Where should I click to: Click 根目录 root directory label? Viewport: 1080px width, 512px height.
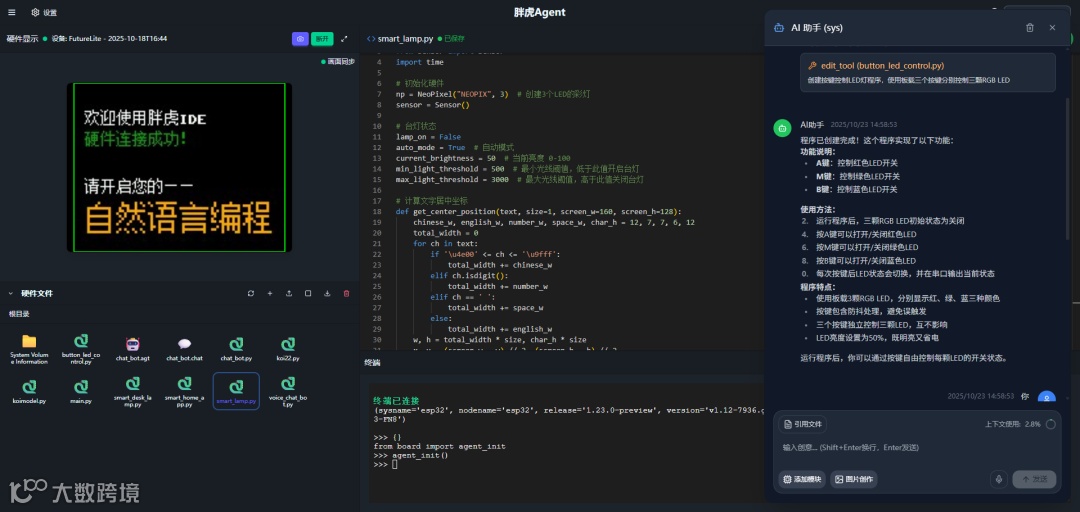[19, 314]
